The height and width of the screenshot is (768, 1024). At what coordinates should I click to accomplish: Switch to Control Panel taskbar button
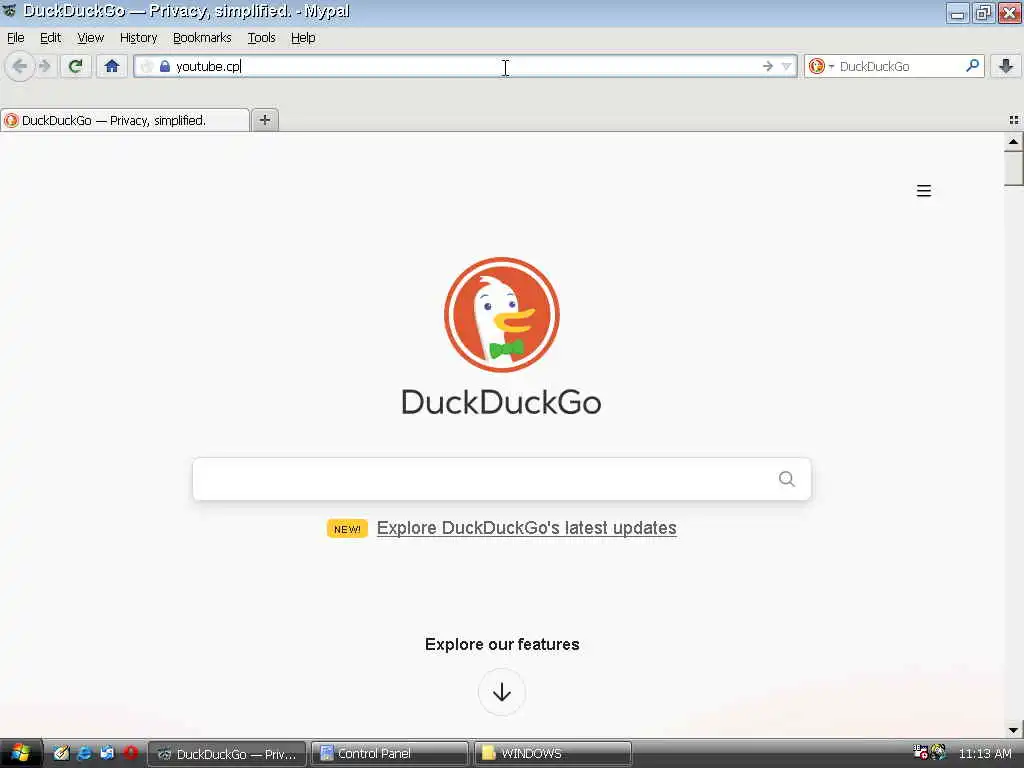pyautogui.click(x=389, y=754)
